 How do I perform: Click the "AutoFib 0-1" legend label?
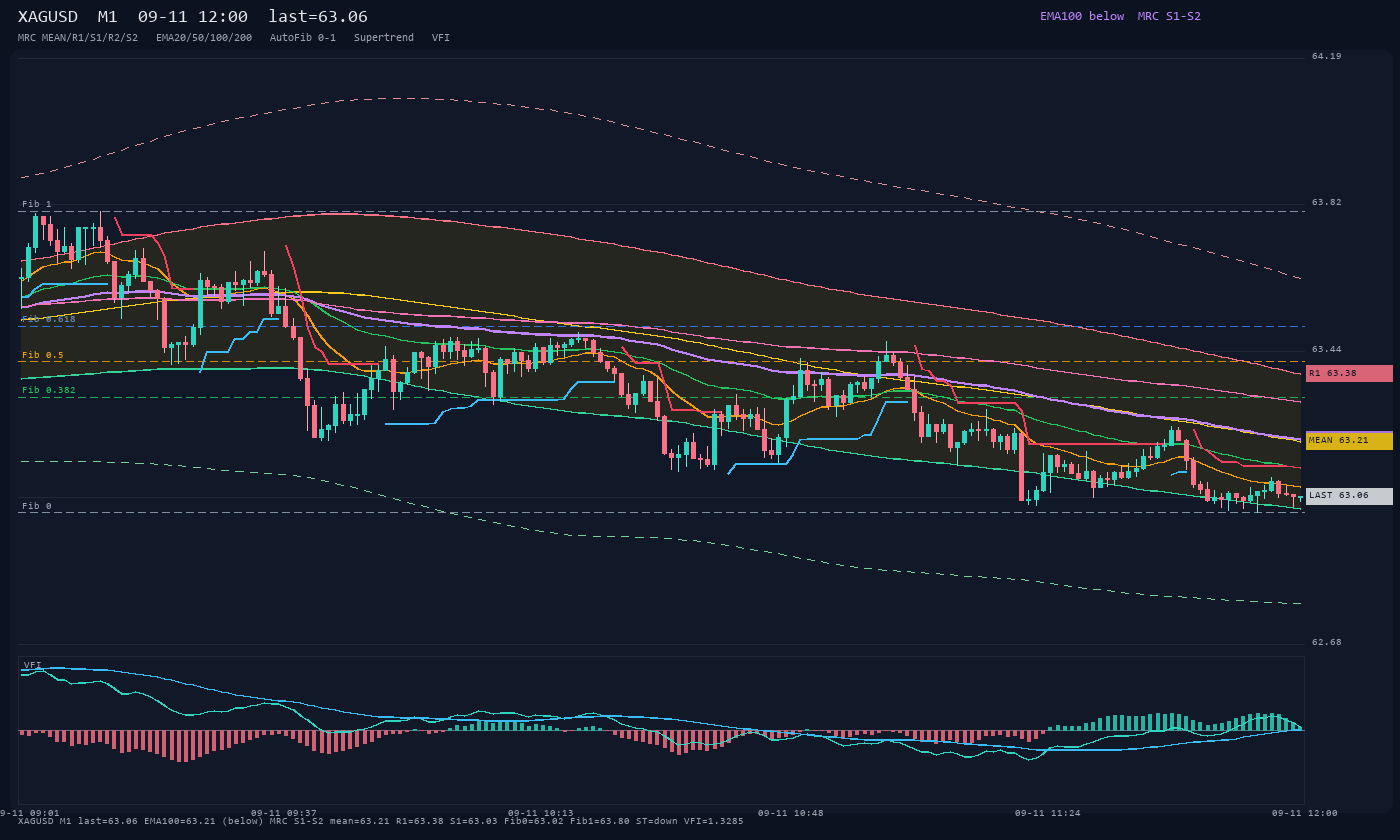coord(303,38)
